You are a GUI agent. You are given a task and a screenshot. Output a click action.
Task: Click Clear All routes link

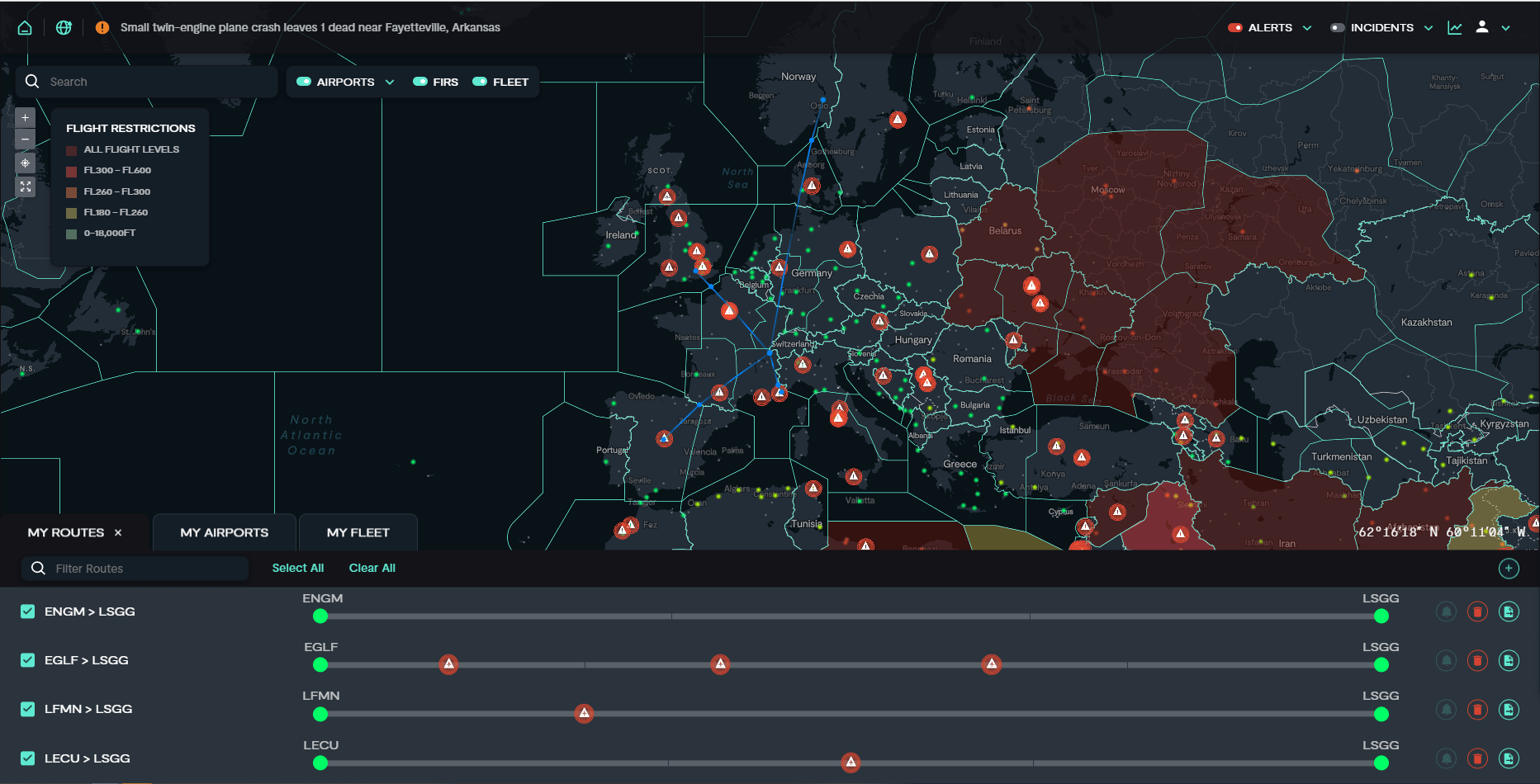point(372,568)
